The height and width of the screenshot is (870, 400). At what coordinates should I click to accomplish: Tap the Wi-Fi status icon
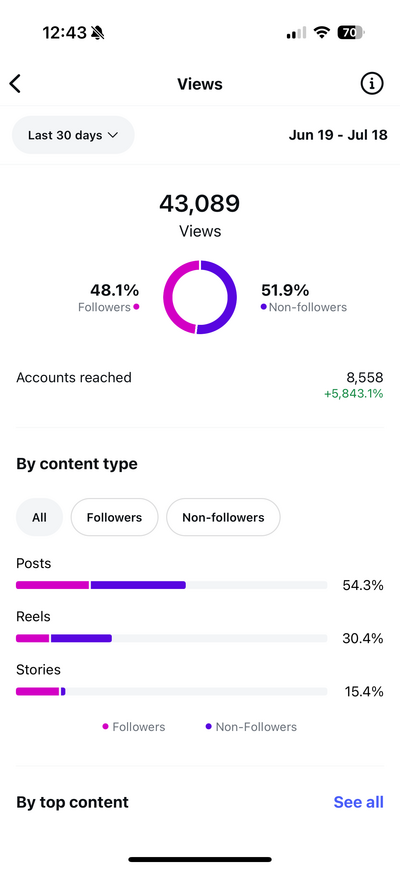[321, 33]
